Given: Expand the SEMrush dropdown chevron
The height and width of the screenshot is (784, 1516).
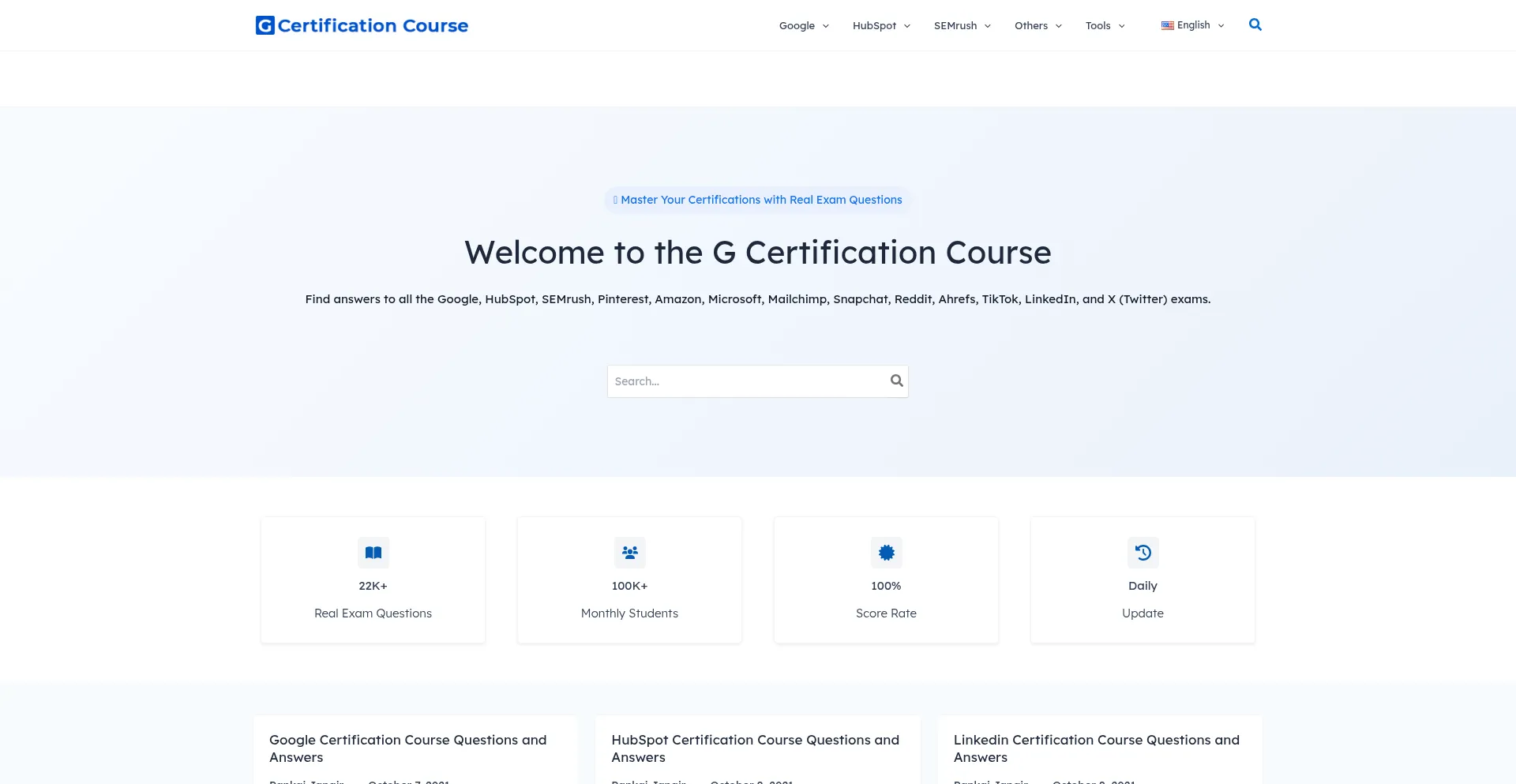Looking at the screenshot, I should pyautogui.click(x=988, y=26).
